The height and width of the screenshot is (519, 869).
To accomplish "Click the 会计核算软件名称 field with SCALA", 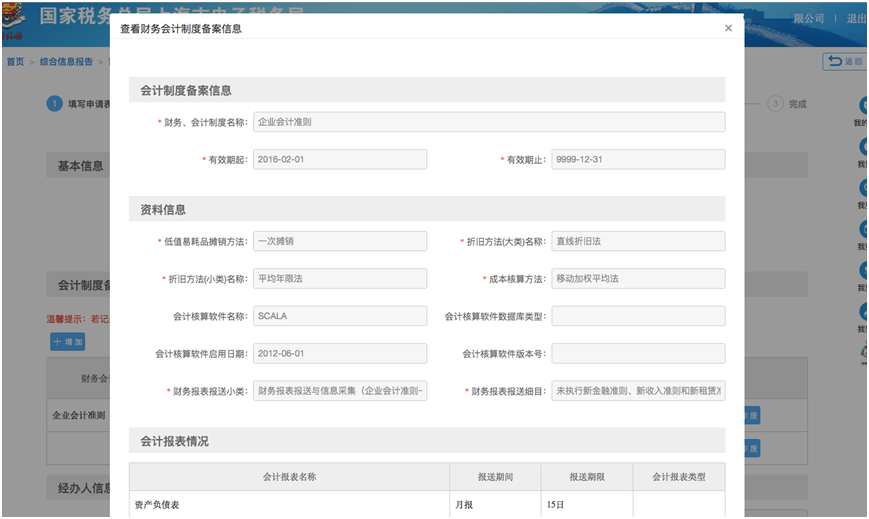I will pyautogui.click(x=340, y=316).
